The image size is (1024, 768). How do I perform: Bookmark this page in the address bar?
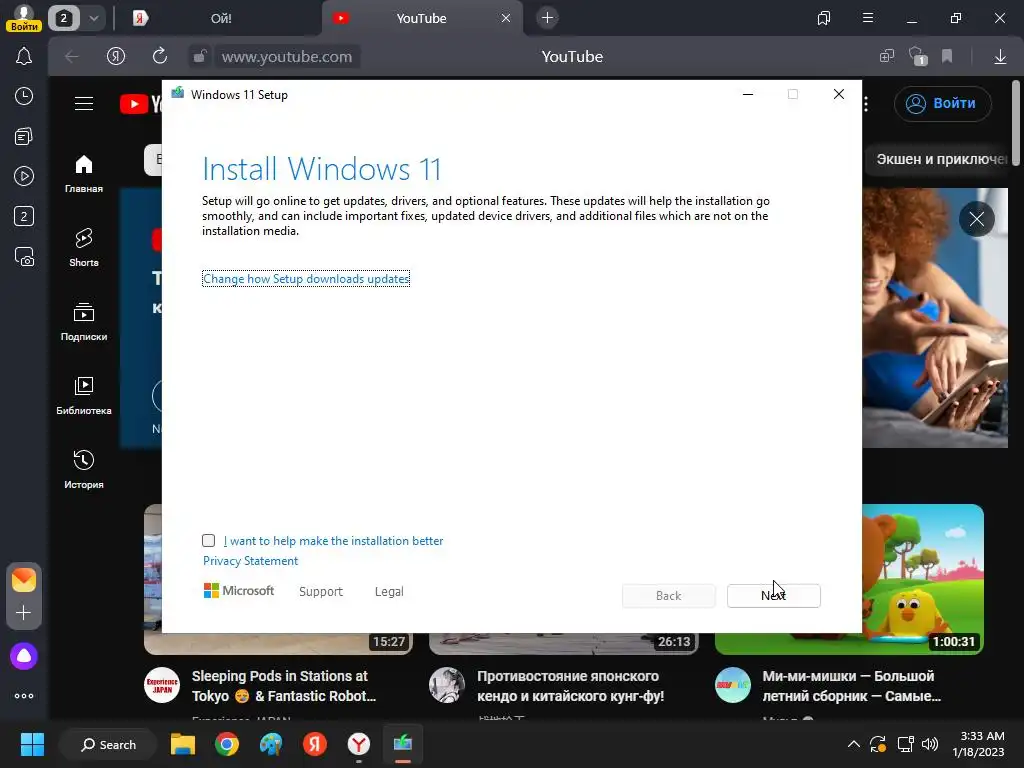coord(947,57)
